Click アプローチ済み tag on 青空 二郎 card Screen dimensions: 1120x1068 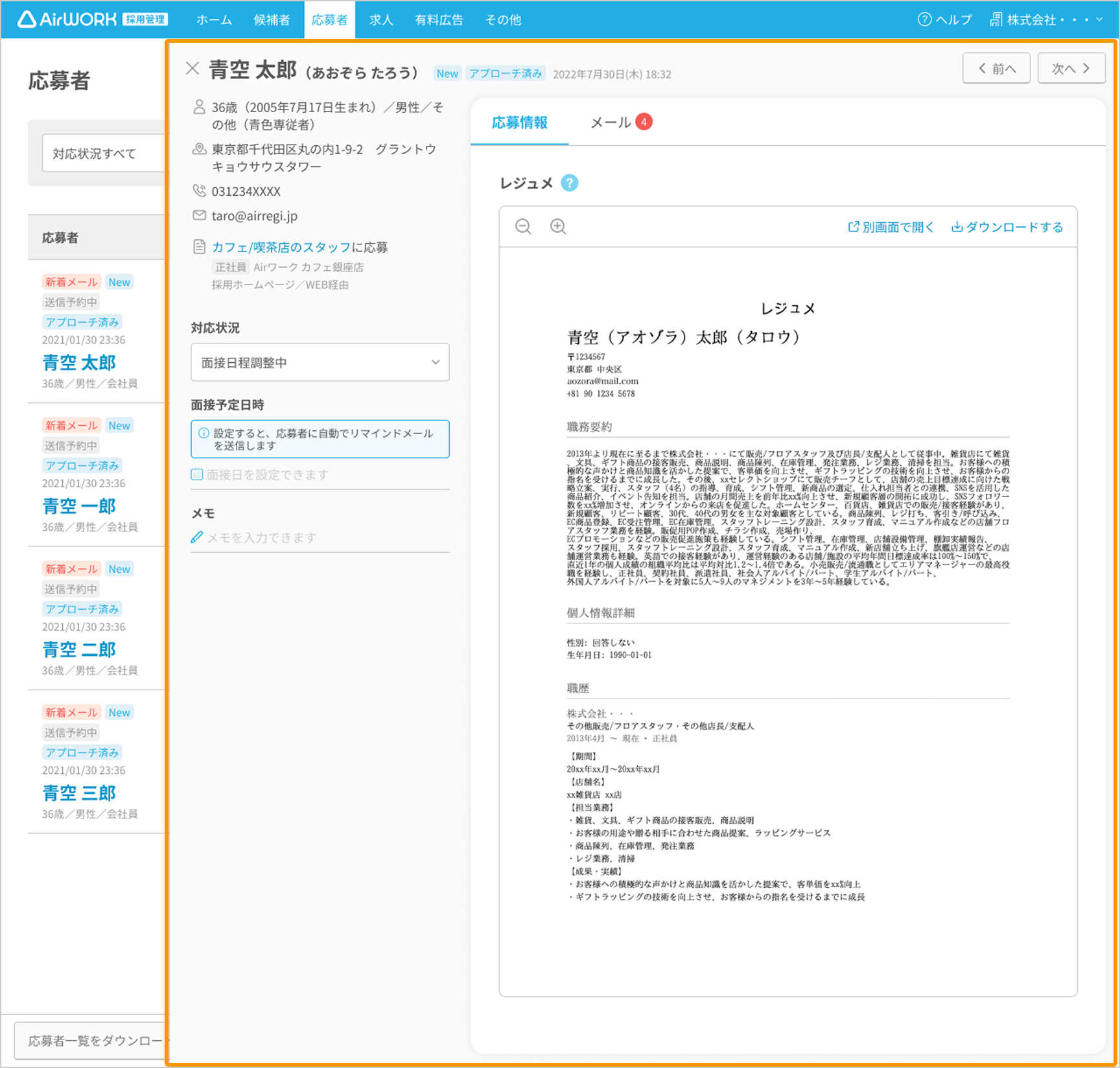coord(82,609)
